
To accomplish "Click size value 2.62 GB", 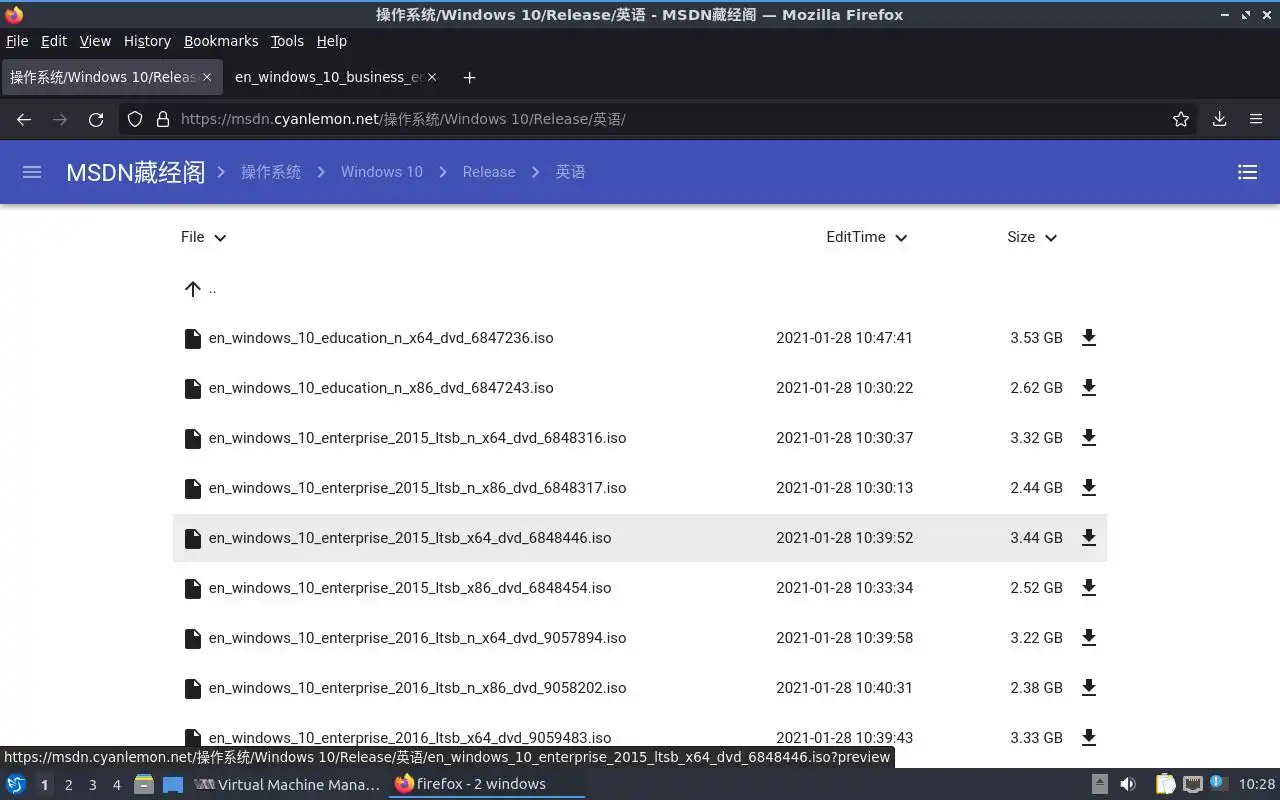I will (1036, 388).
